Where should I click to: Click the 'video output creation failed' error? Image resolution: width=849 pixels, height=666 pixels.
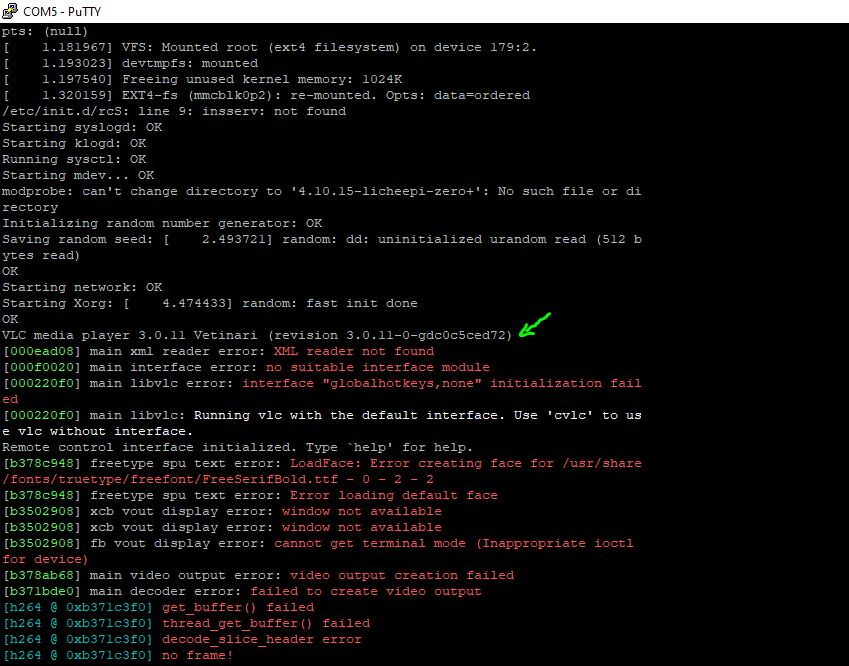coord(402,575)
